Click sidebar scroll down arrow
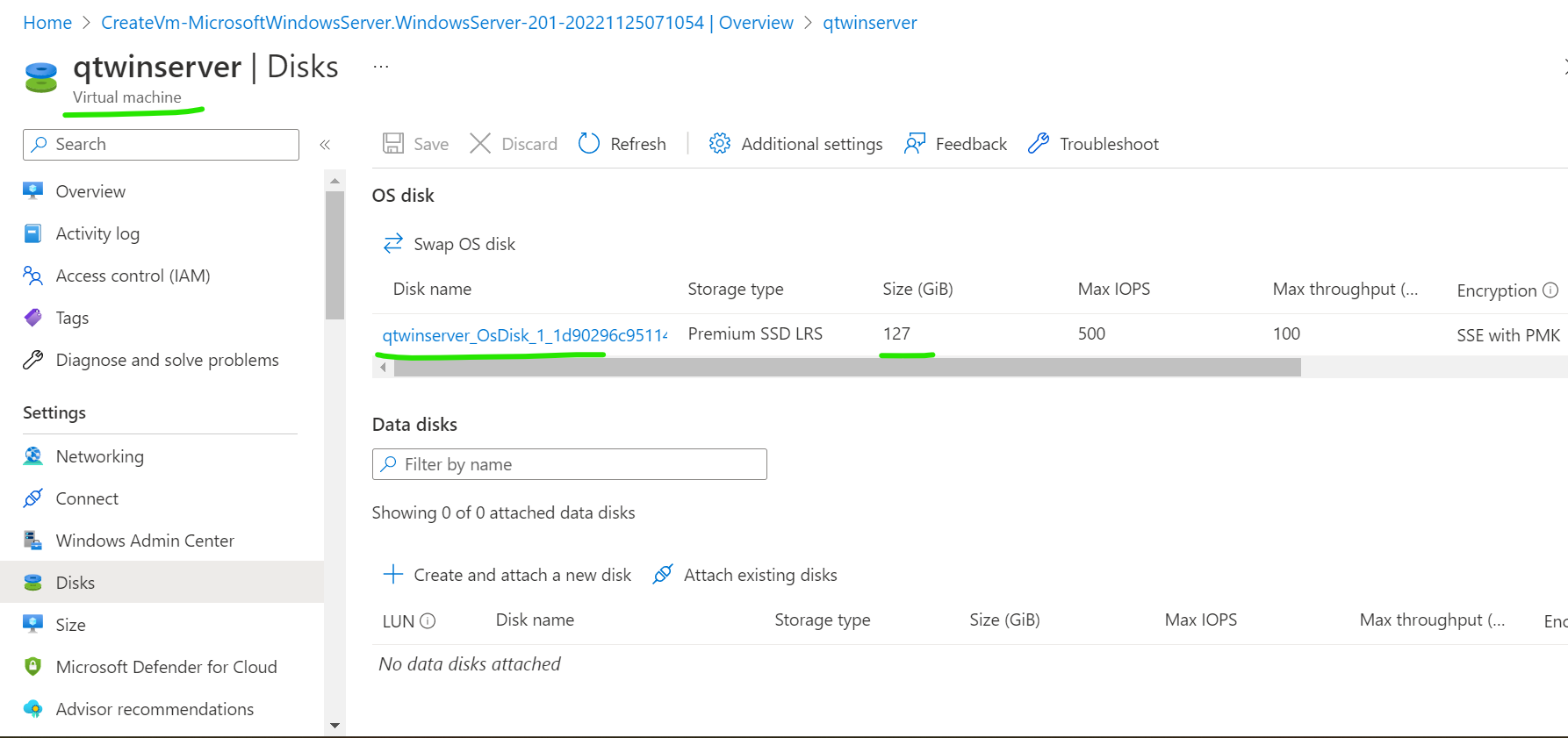 334,726
